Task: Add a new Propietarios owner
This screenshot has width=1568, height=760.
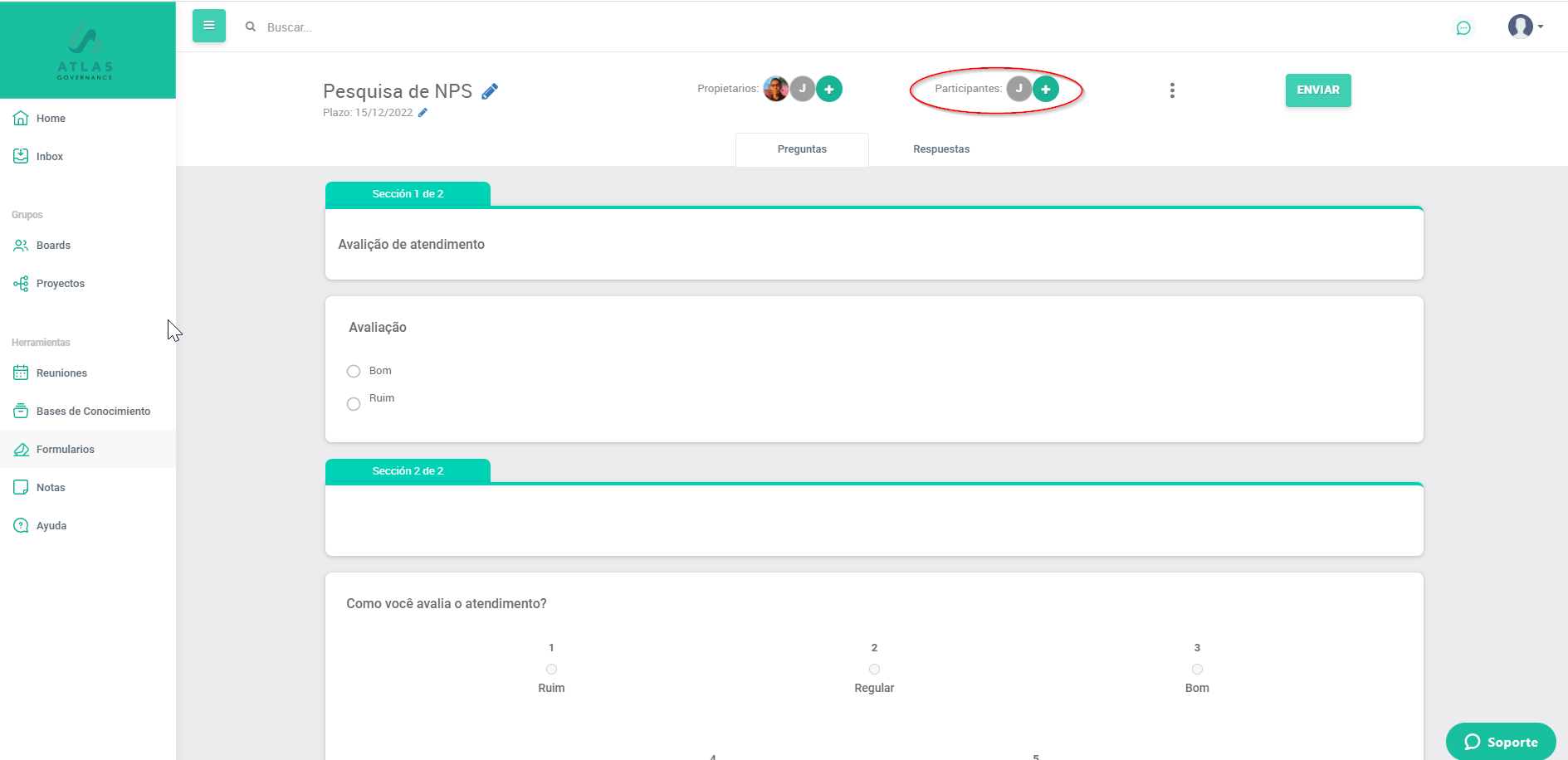Action: pos(828,89)
